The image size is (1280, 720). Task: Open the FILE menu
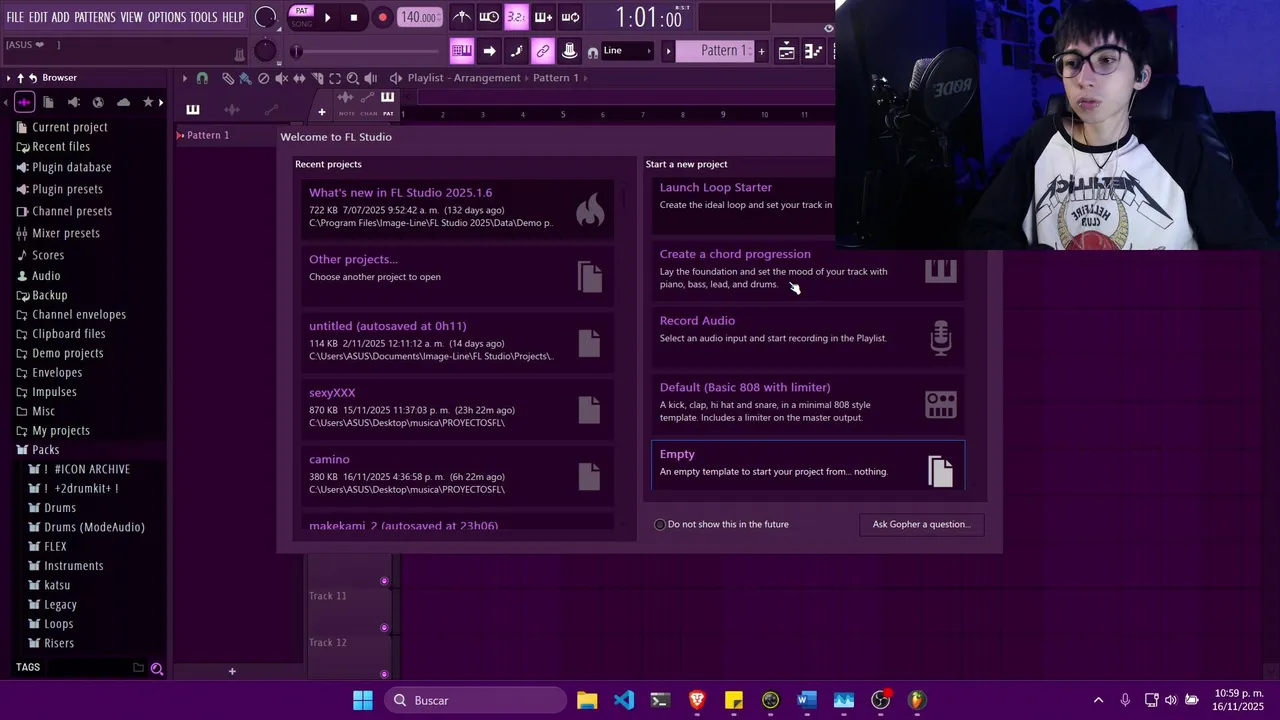pos(15,17)
